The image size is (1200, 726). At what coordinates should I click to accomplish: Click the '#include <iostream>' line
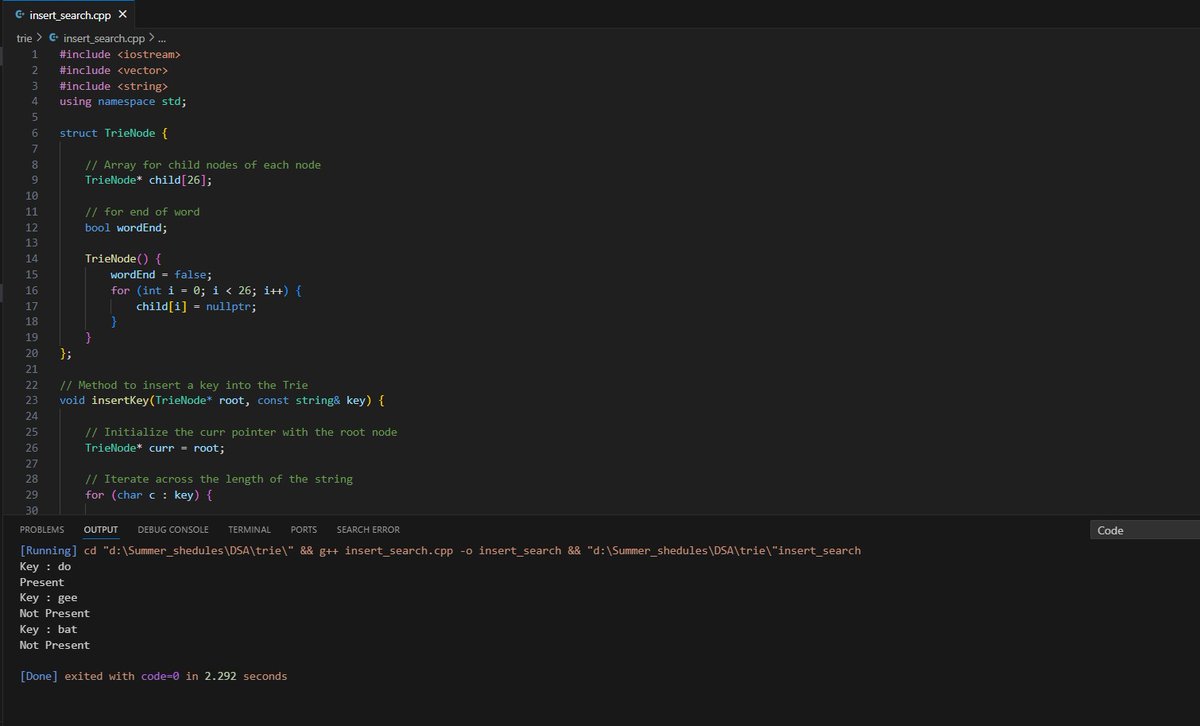click(x=120, y=54)
